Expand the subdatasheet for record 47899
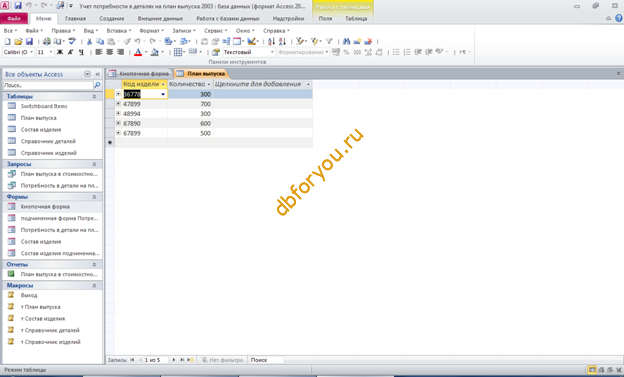The width and height of the screenshot is (624, 377). pyautogui.click(x=118, y=104)
